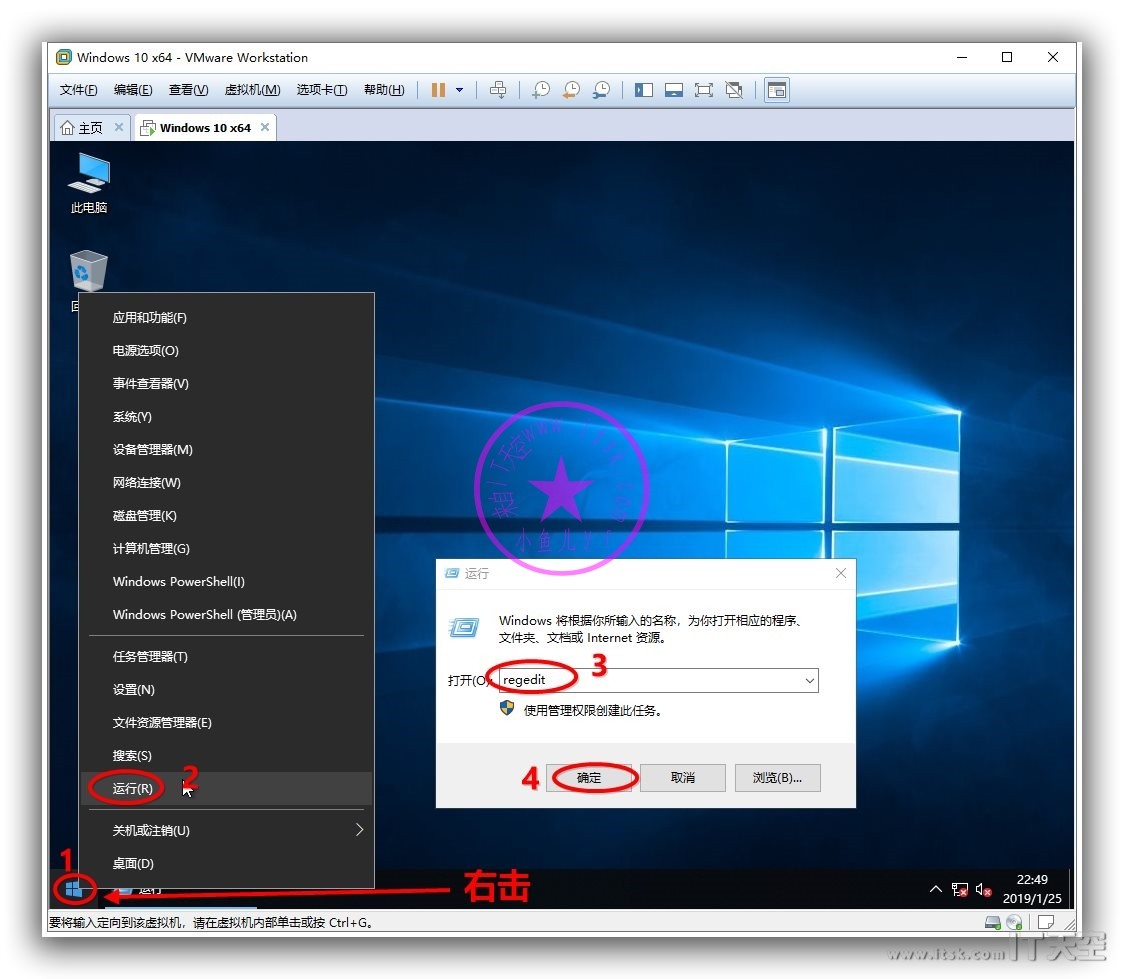Click 取消 in the Run dialog
1124x979 pixels.
tap(682, 778)
